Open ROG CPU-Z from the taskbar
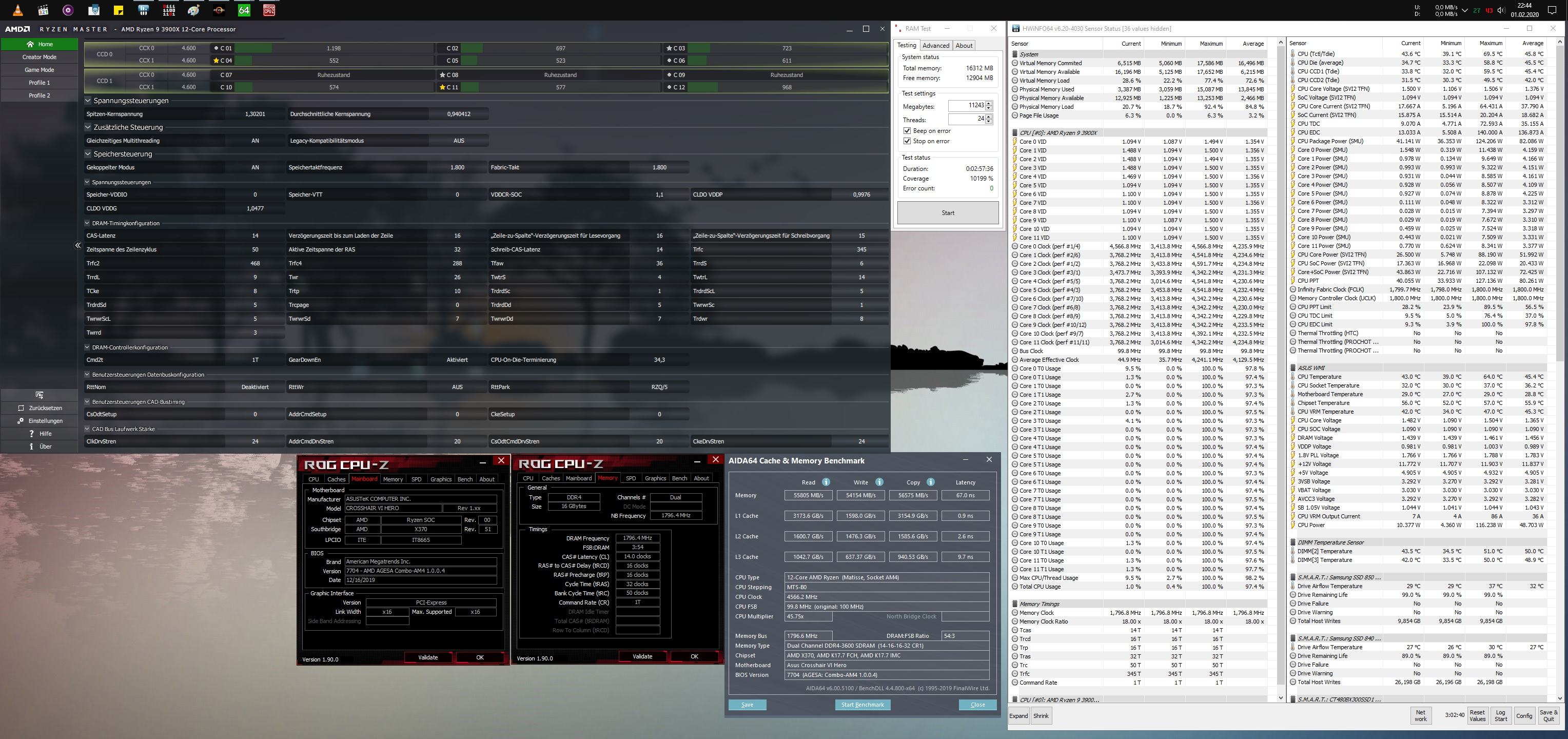Viewport: 1568px width, 739px height. click(269, 10)
